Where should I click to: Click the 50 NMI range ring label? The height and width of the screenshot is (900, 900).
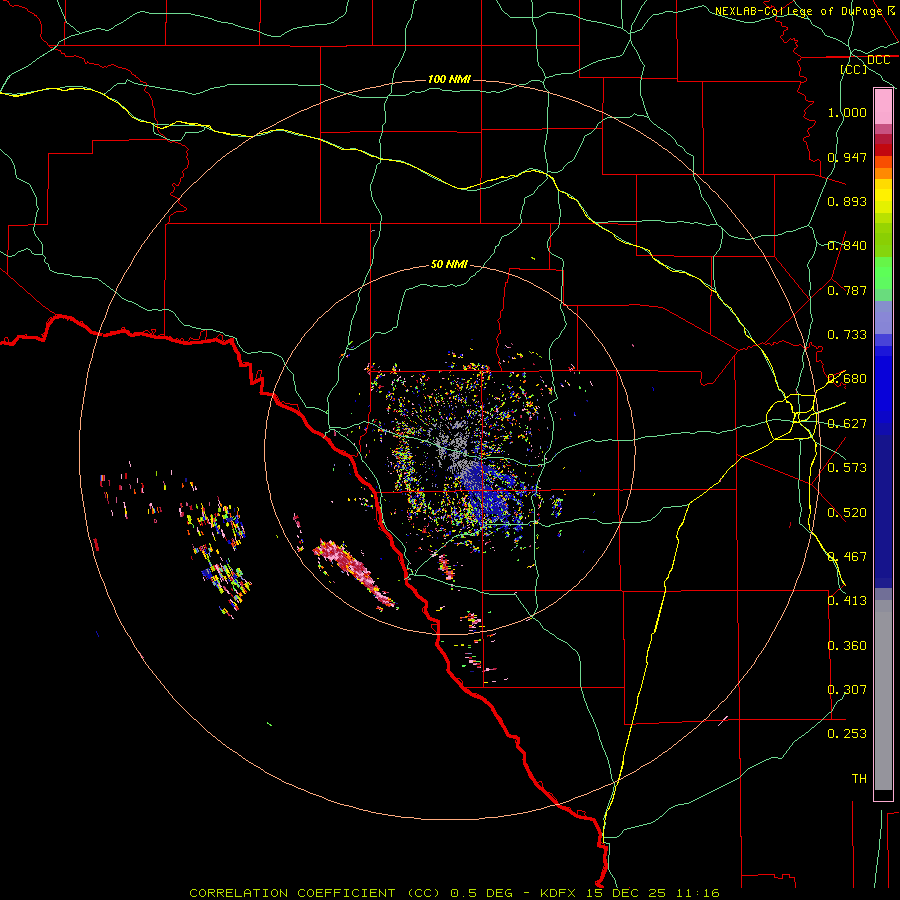[449, 264]
